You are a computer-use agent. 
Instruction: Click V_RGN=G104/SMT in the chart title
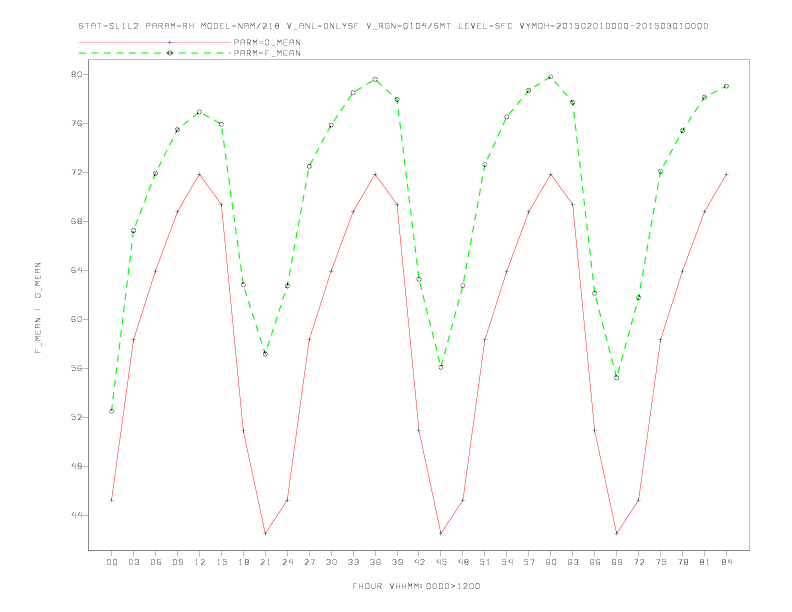(409, 26)
